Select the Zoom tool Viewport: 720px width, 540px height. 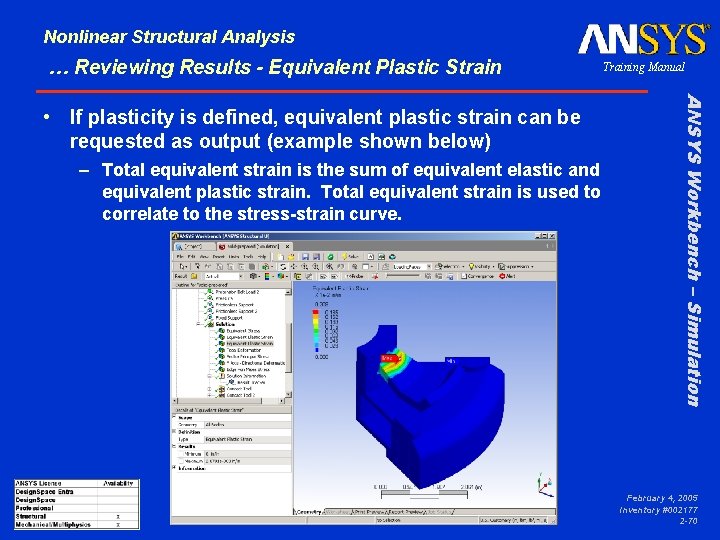pyautogui.click(x=304, y=266)
